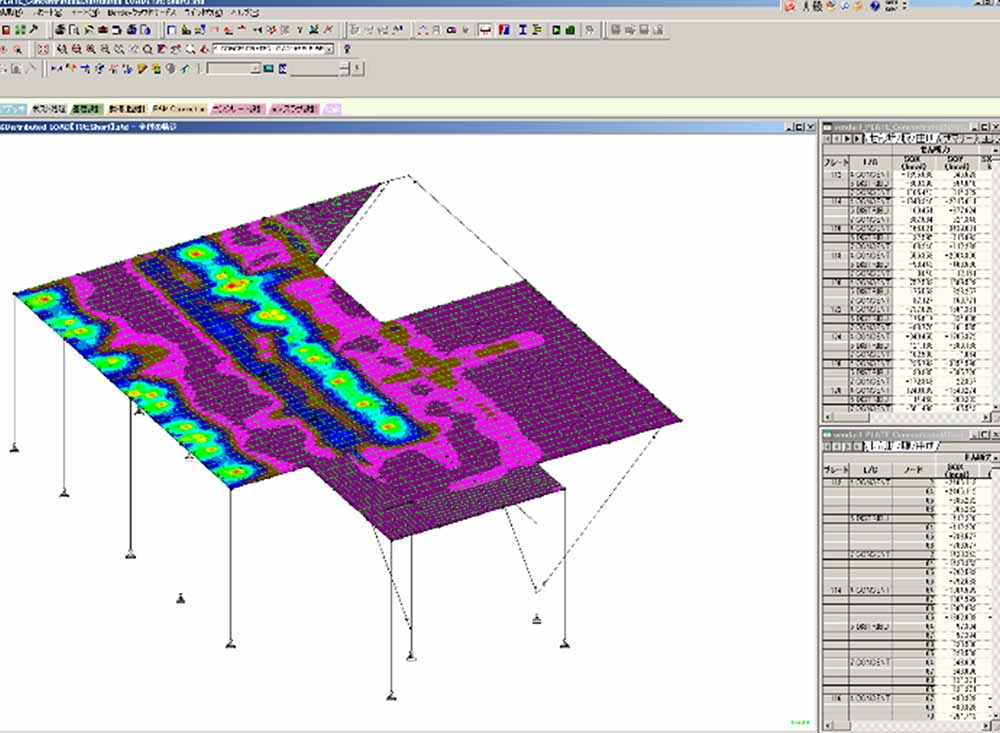Click the blue I-beam section icon
Image resolution: width=1000 pixels, height=733 pixels.
point(522,30)
